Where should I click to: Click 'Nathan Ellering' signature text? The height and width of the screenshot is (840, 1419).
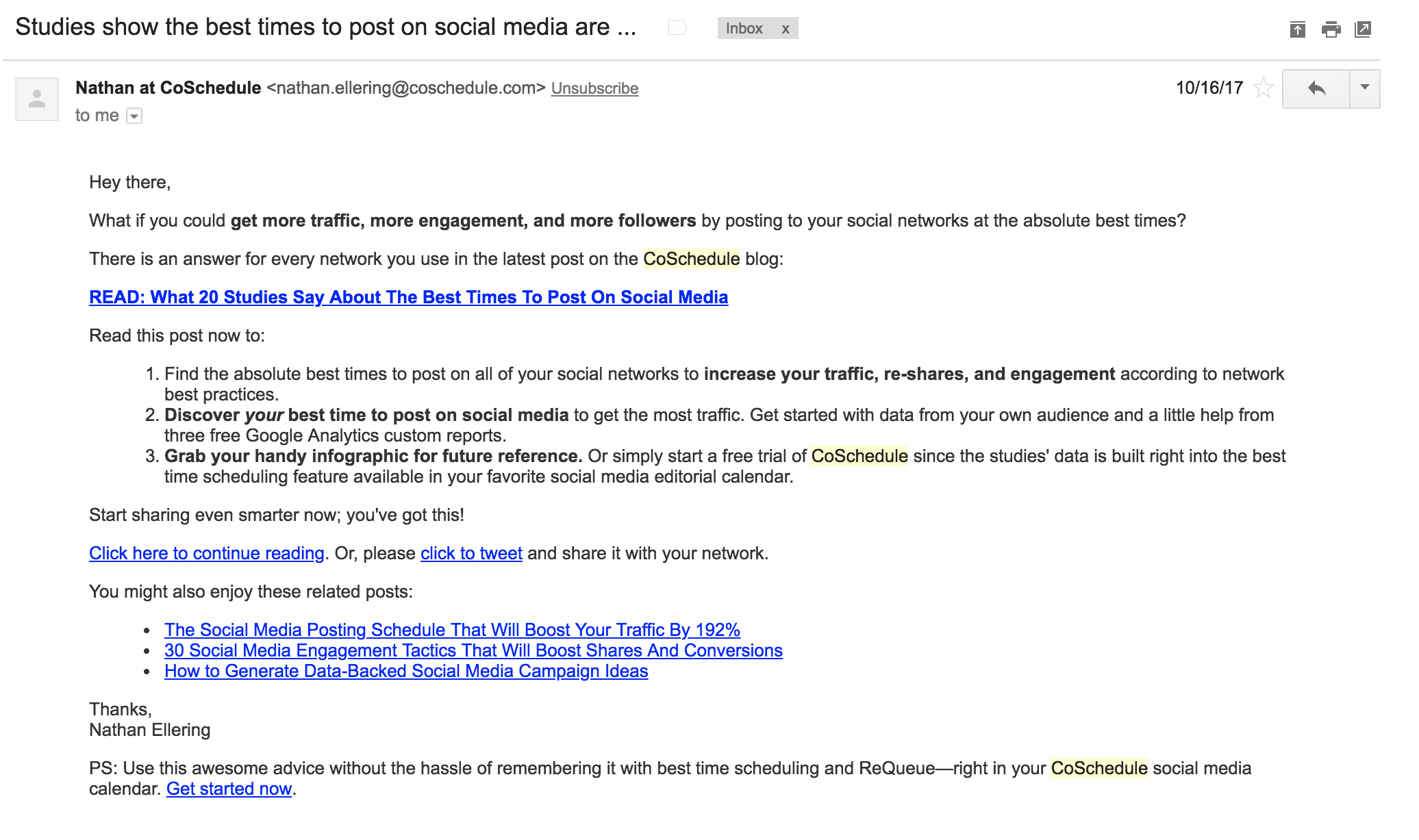[x=150, y=730]
